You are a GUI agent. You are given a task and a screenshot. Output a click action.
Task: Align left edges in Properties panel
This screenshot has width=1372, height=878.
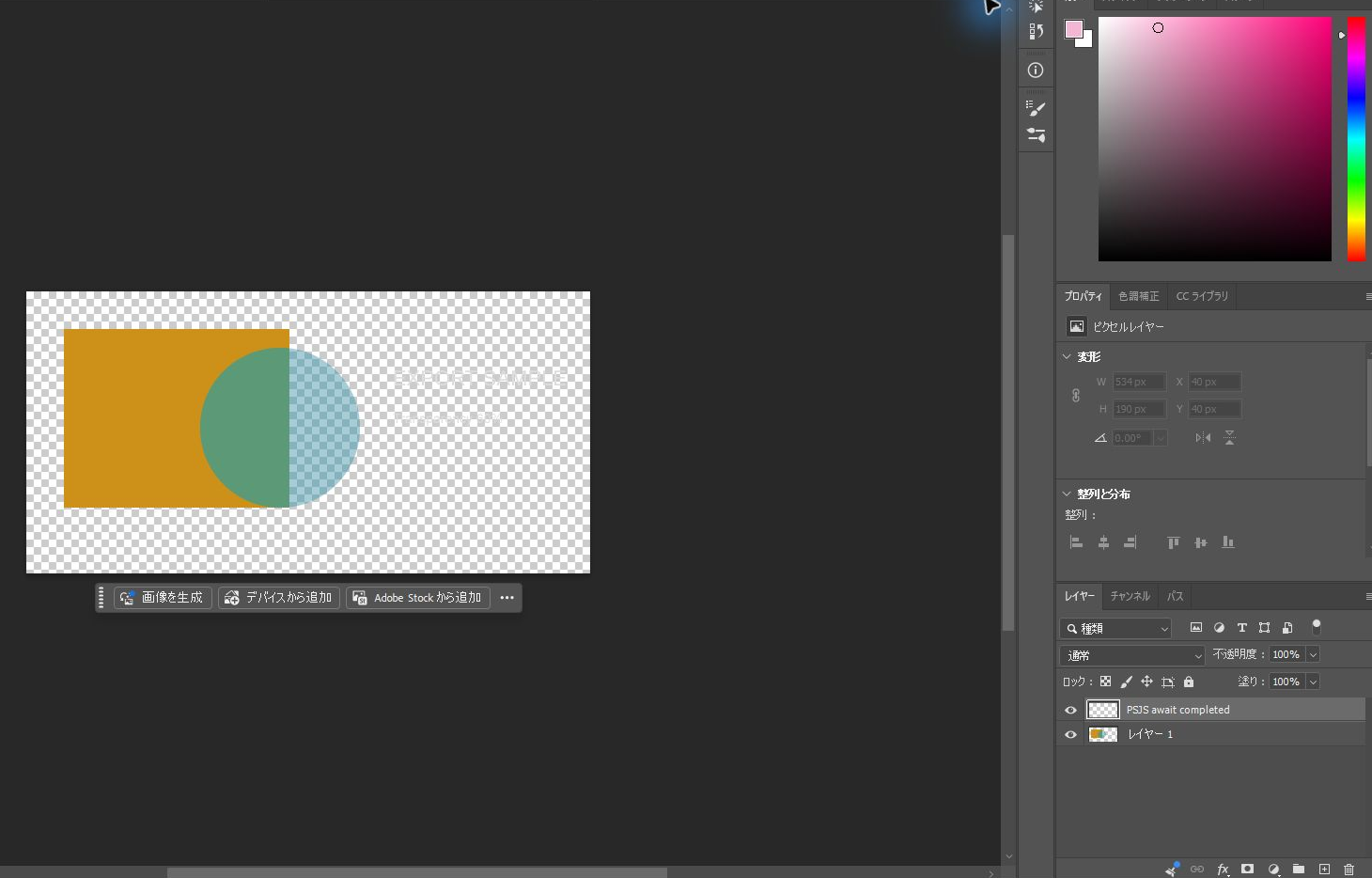[x=1077, y=542]
